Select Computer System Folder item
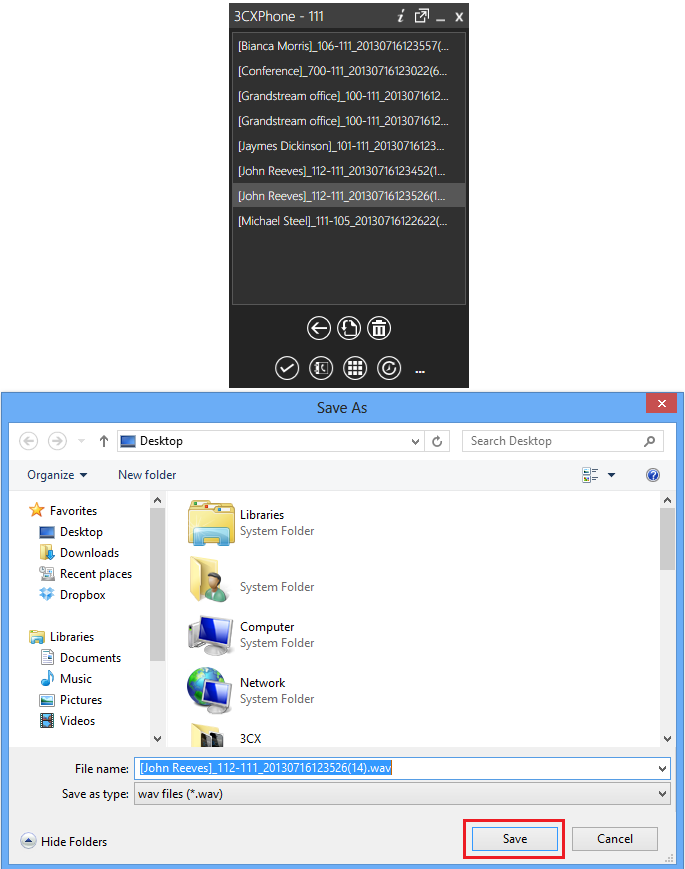 point(251,635)
